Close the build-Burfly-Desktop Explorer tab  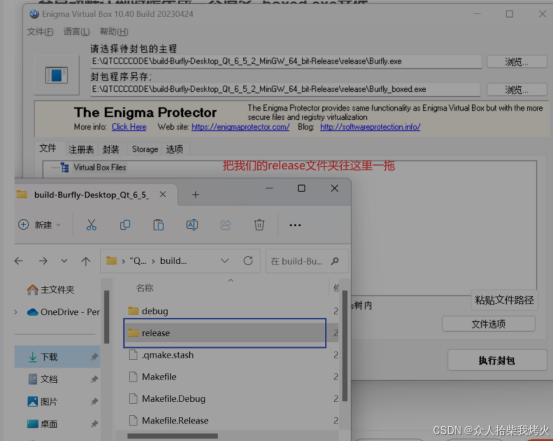[x=163, y=194]
